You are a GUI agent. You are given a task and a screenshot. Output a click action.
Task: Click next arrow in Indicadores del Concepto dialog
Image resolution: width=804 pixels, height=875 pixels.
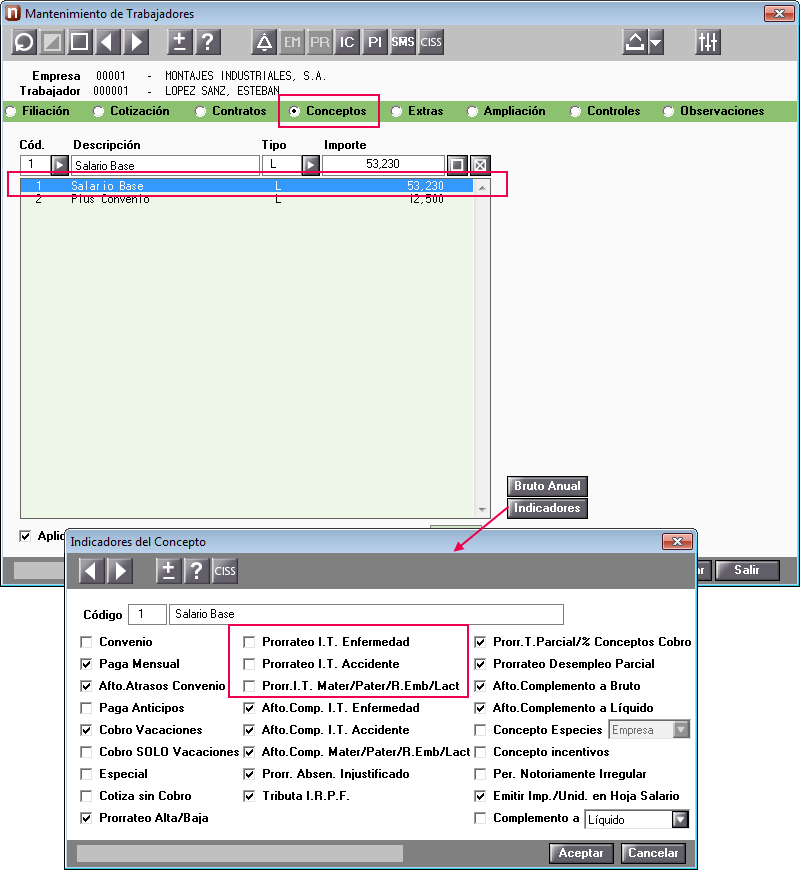pos(119,570)
